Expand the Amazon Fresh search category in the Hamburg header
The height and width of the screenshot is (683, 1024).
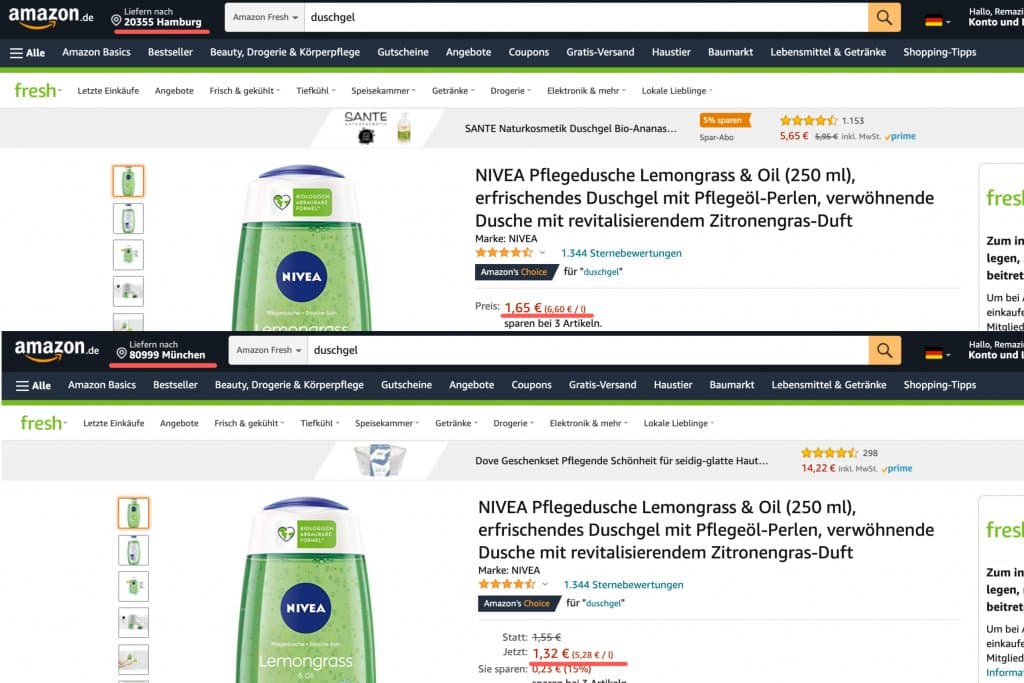click(x=266, y=17)
